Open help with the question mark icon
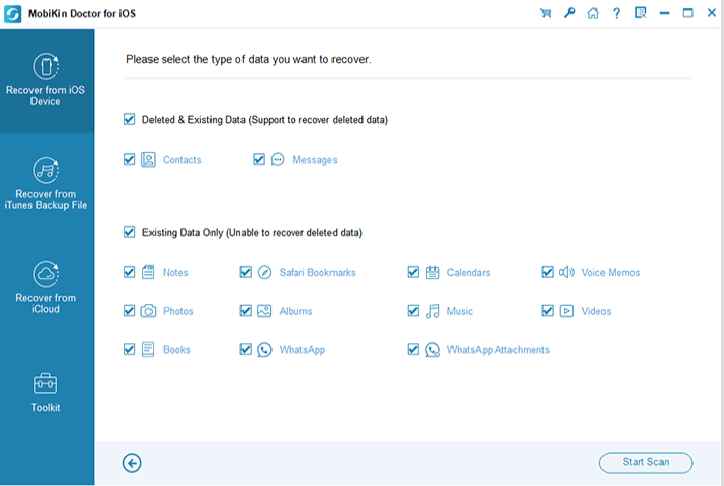724x486 pixels. [616, 13]
